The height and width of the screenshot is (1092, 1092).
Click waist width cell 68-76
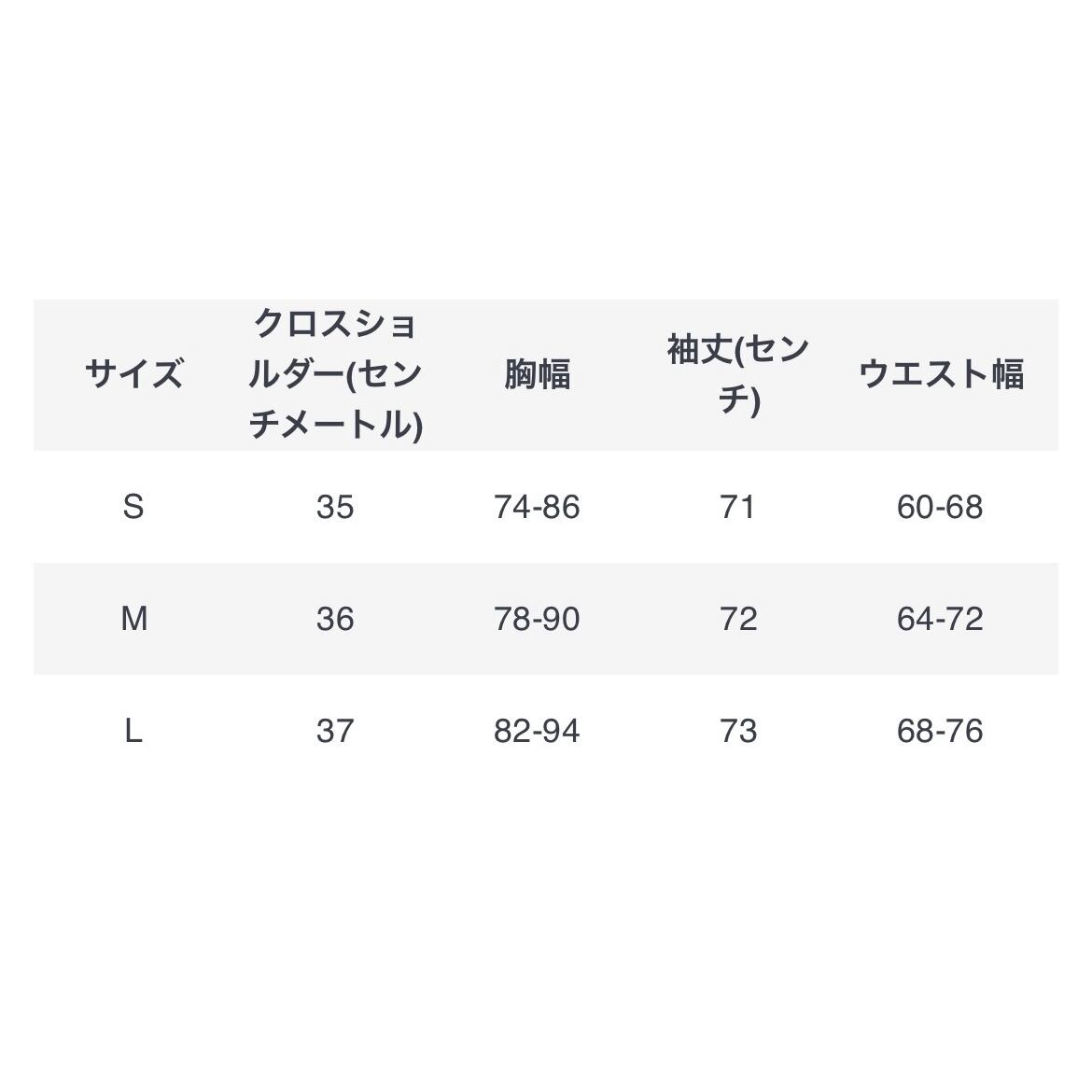click(x=940, y=731)
